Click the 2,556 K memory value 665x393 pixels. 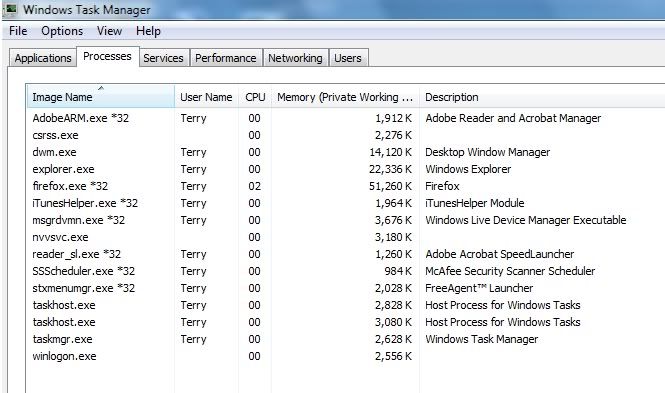click(x=394, y=356)
